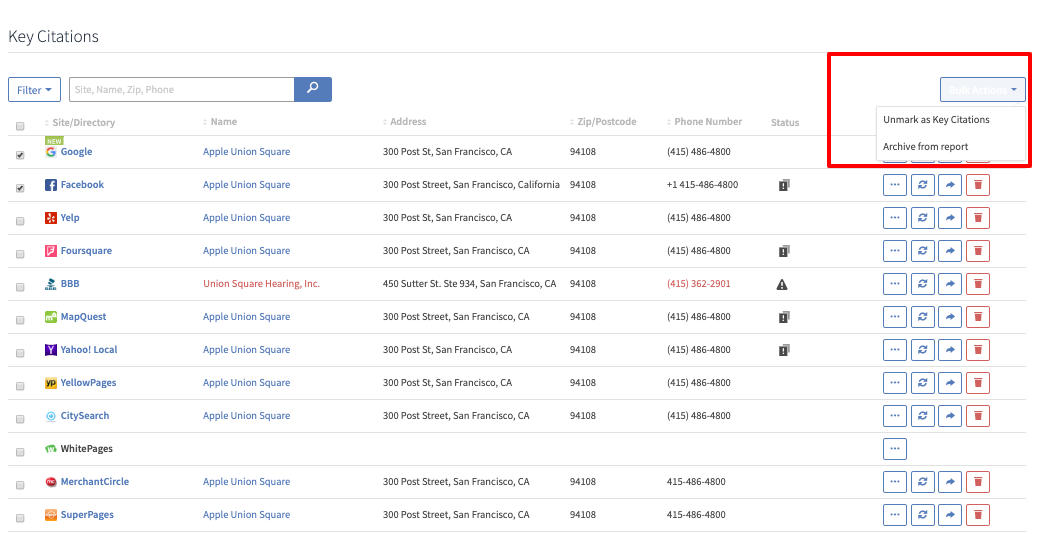This screenshot has width=1040, height=534.
Task: Open the Bulk Actions dropdown
Action: tap(982, 90)
